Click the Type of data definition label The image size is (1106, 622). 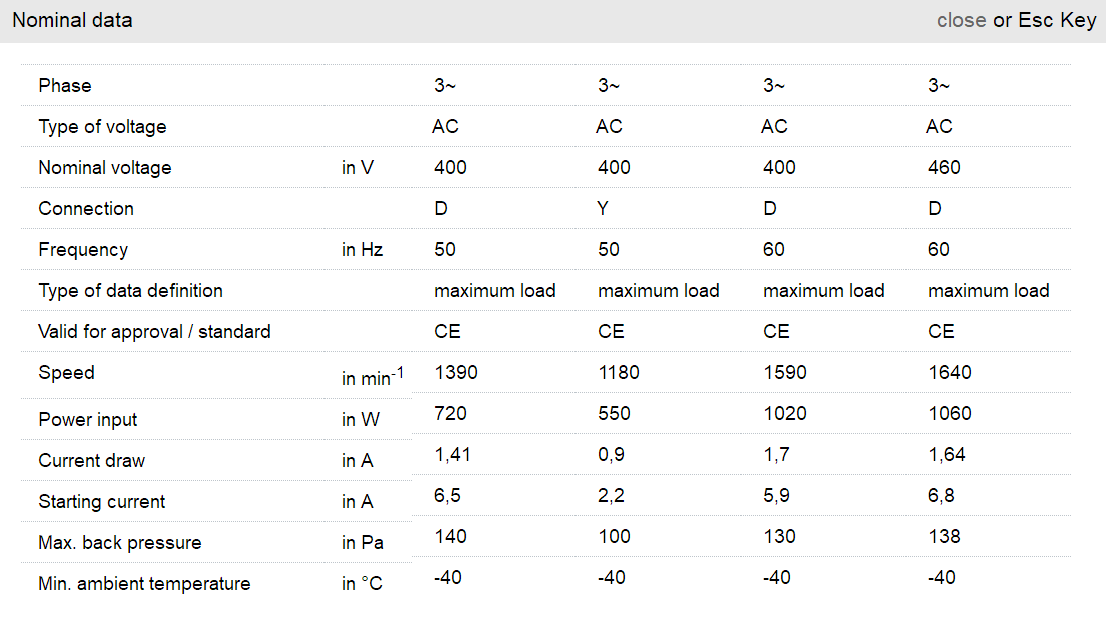(130, 291)
